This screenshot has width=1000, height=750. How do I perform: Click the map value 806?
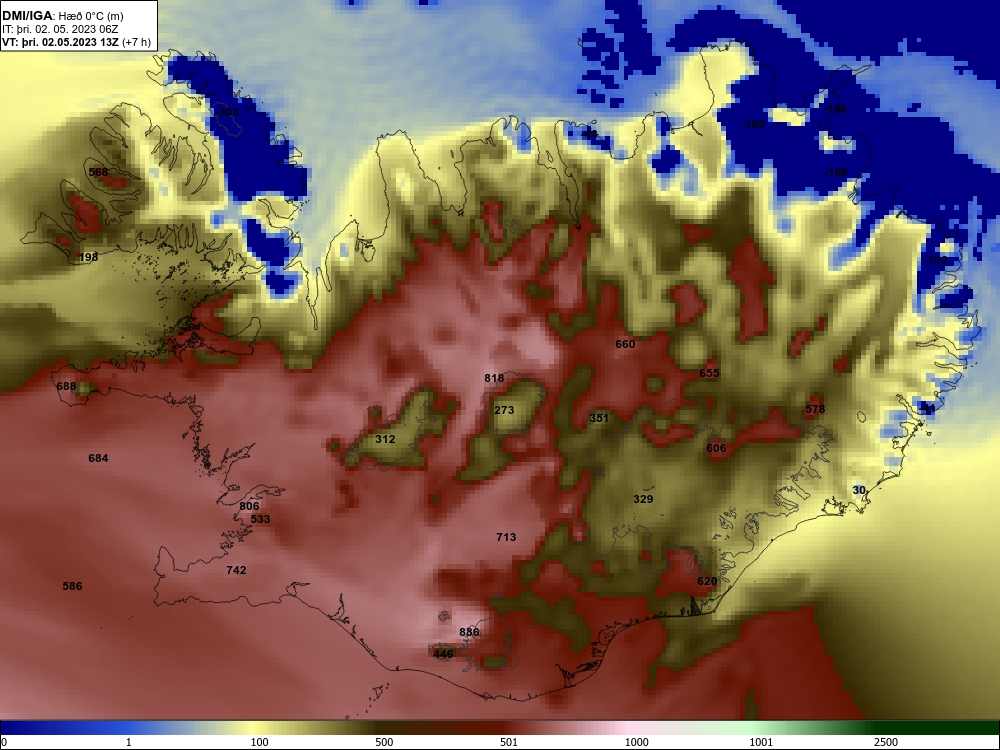point(249,506)
